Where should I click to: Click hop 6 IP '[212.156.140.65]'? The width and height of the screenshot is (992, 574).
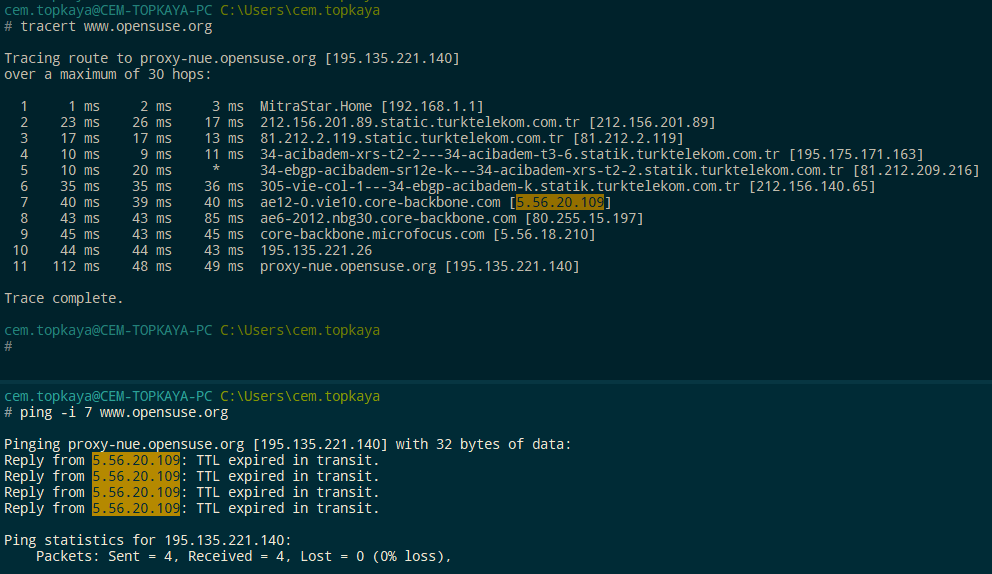(x=812, y=186)
